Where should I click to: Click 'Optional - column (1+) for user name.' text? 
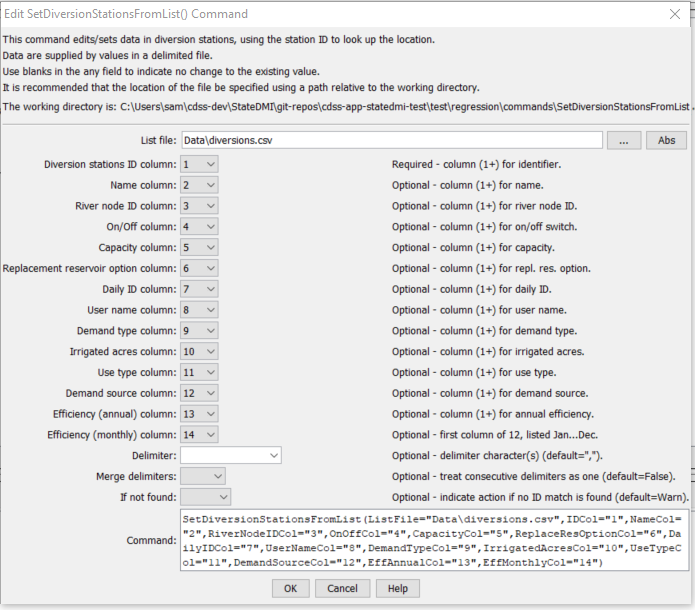479,310
